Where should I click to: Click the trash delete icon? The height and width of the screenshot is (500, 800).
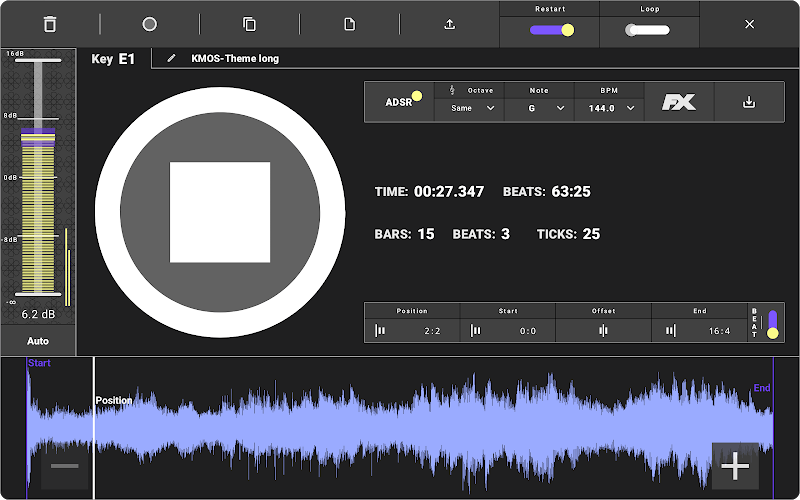[x=50, y=24]
